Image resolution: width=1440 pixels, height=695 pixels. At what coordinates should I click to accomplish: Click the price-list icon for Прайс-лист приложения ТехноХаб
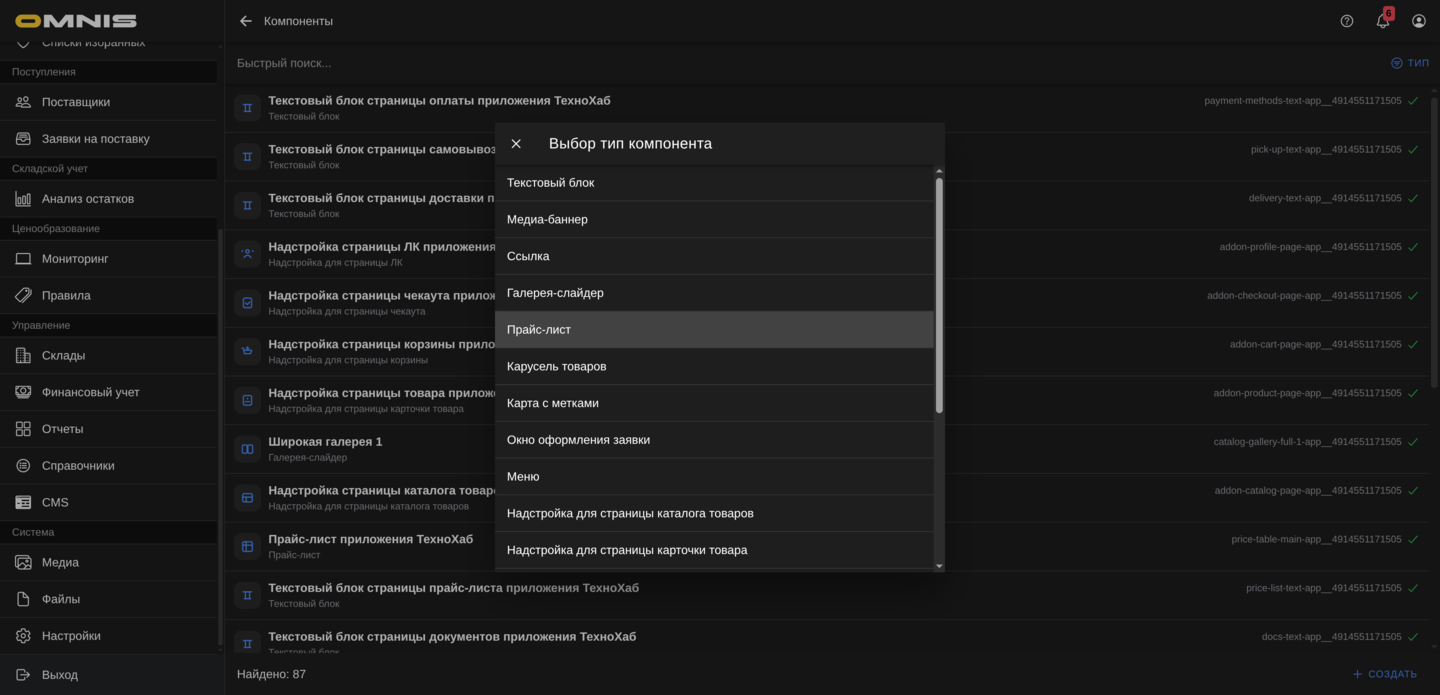pyautogui.click(x=246, y=545)
